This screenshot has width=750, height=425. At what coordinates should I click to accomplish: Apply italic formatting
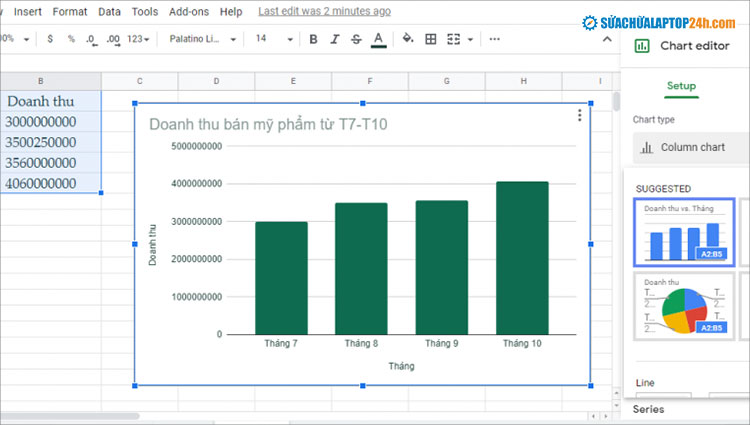point(335,39)
